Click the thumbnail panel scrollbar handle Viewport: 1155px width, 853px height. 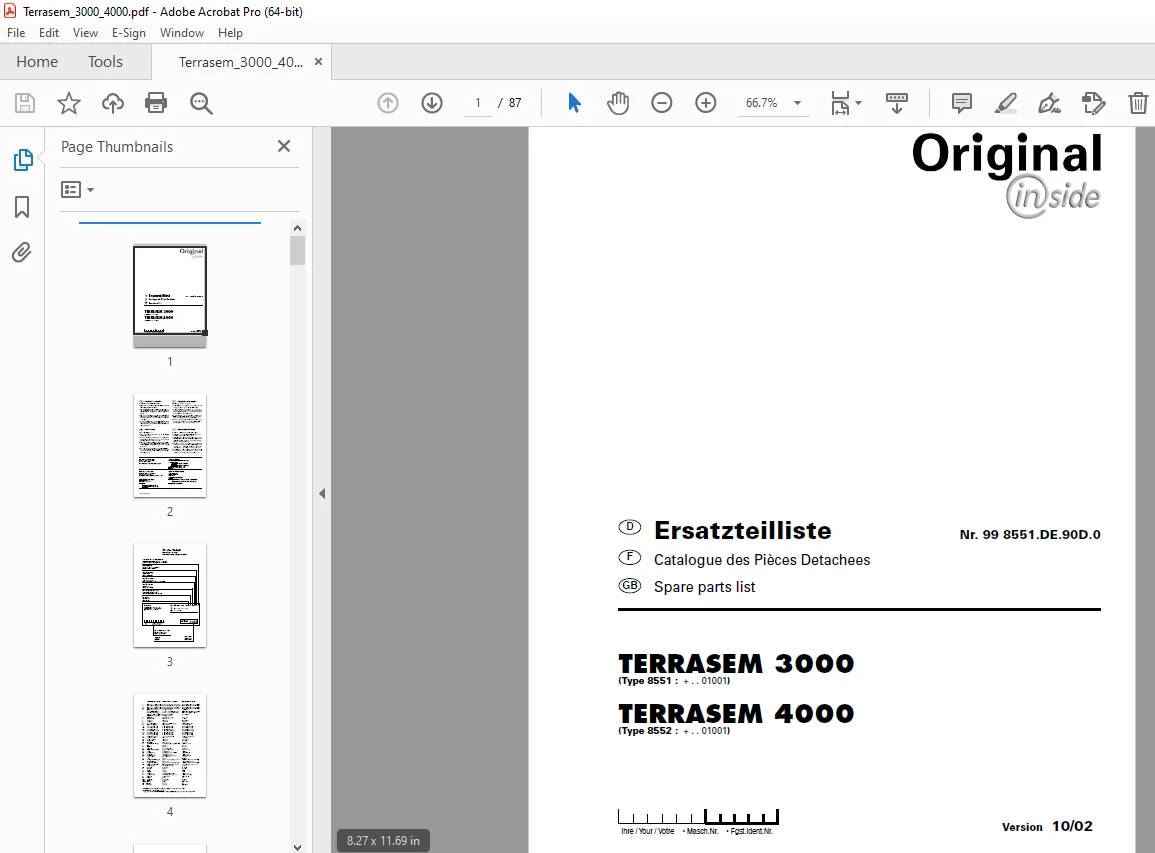[x=298, y=250]
